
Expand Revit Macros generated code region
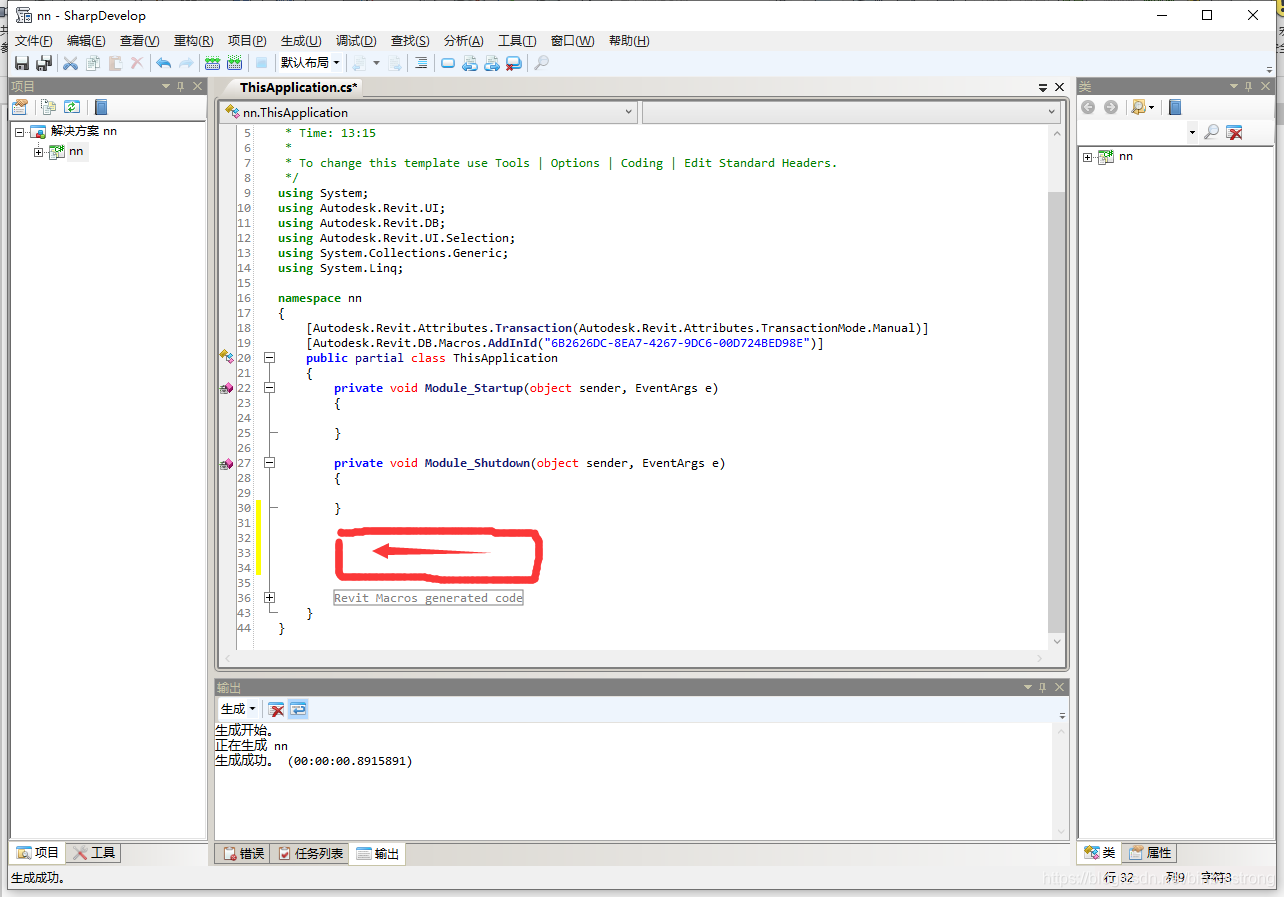coord(269,598)
